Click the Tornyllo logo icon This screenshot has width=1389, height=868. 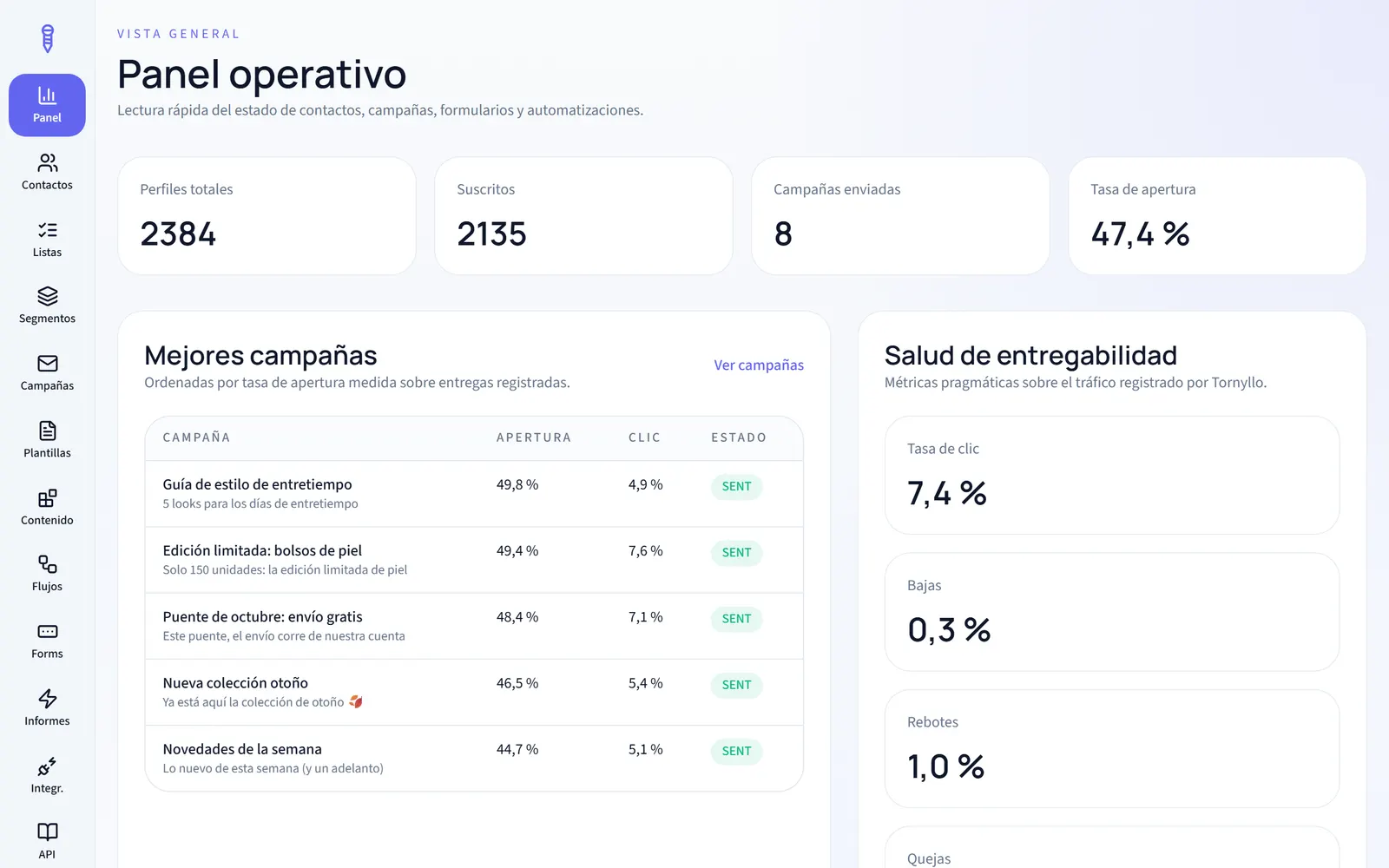tap(48, 38)
